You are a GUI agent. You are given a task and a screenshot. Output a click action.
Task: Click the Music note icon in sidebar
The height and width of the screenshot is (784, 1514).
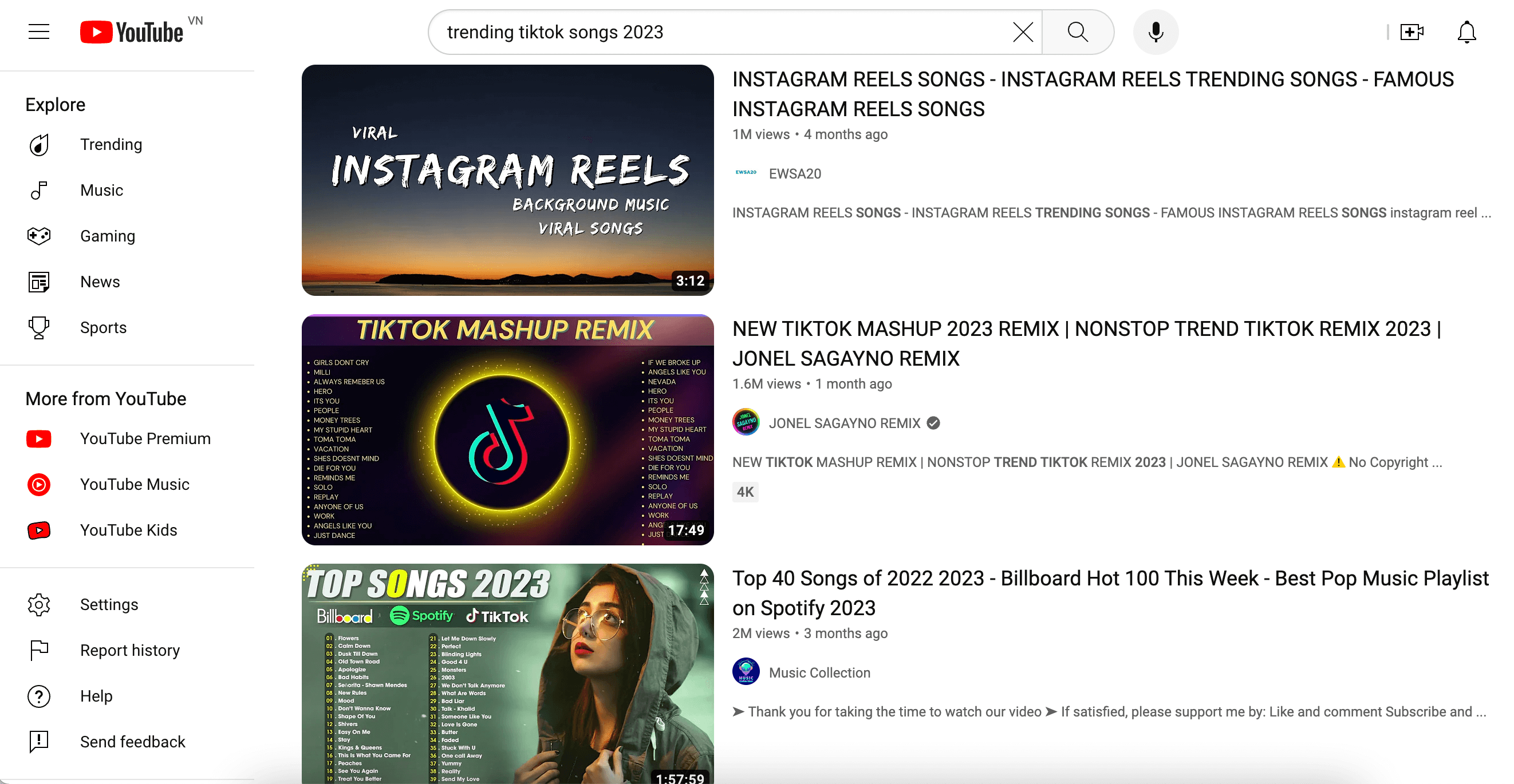point(40,190)
